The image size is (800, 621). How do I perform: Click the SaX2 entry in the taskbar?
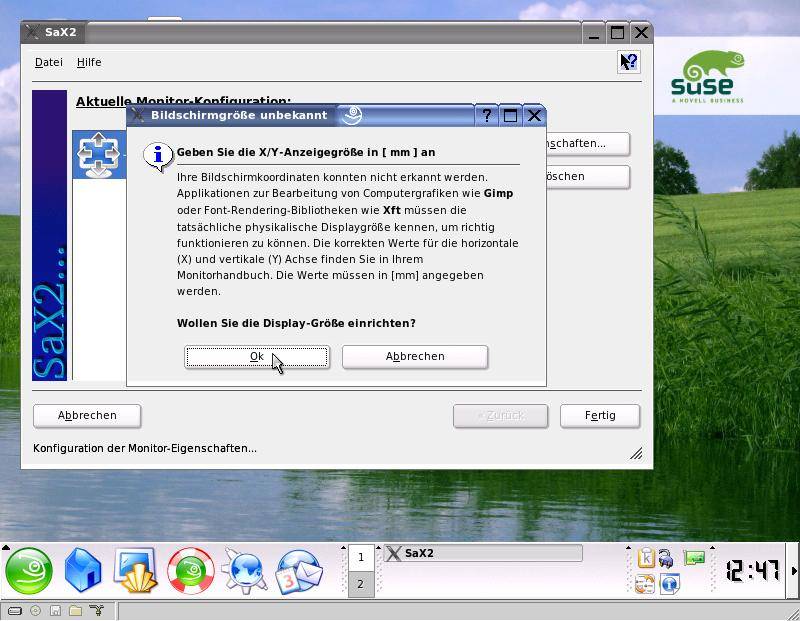(483, 553)
